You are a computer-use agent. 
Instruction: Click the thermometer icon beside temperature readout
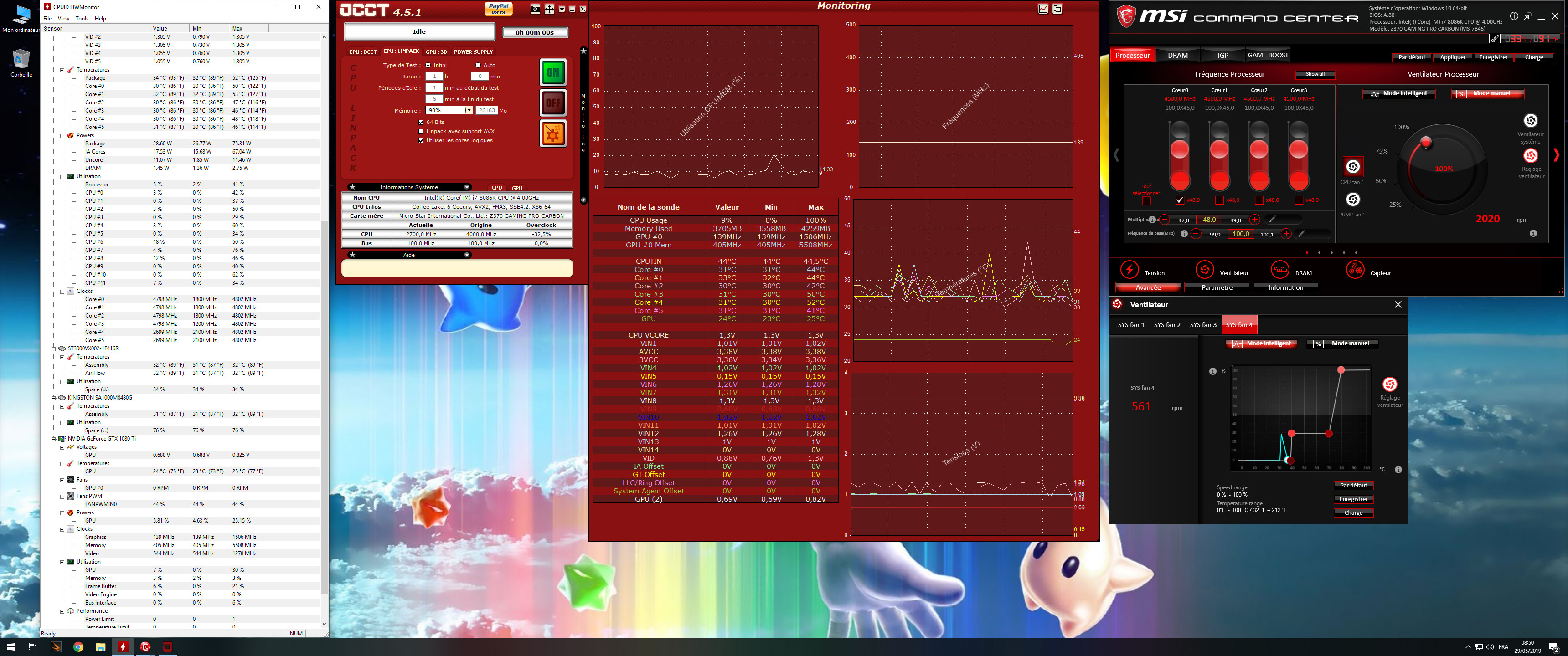point(1494,38)
